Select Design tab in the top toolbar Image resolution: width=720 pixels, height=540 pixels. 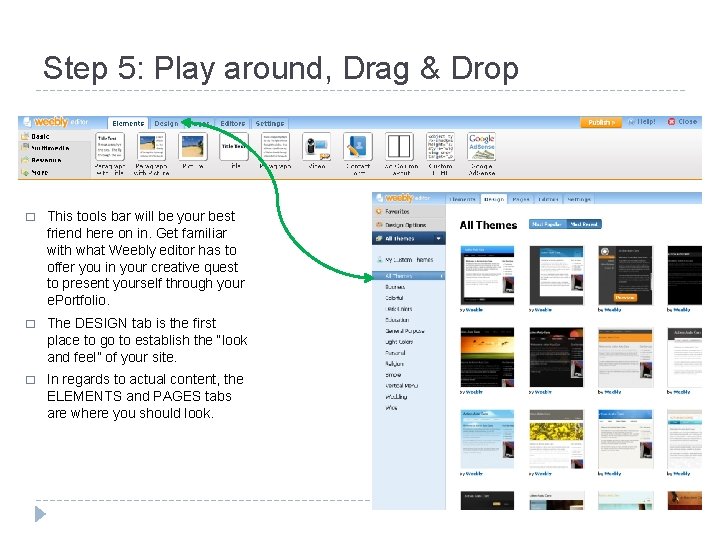pos(166,123)
